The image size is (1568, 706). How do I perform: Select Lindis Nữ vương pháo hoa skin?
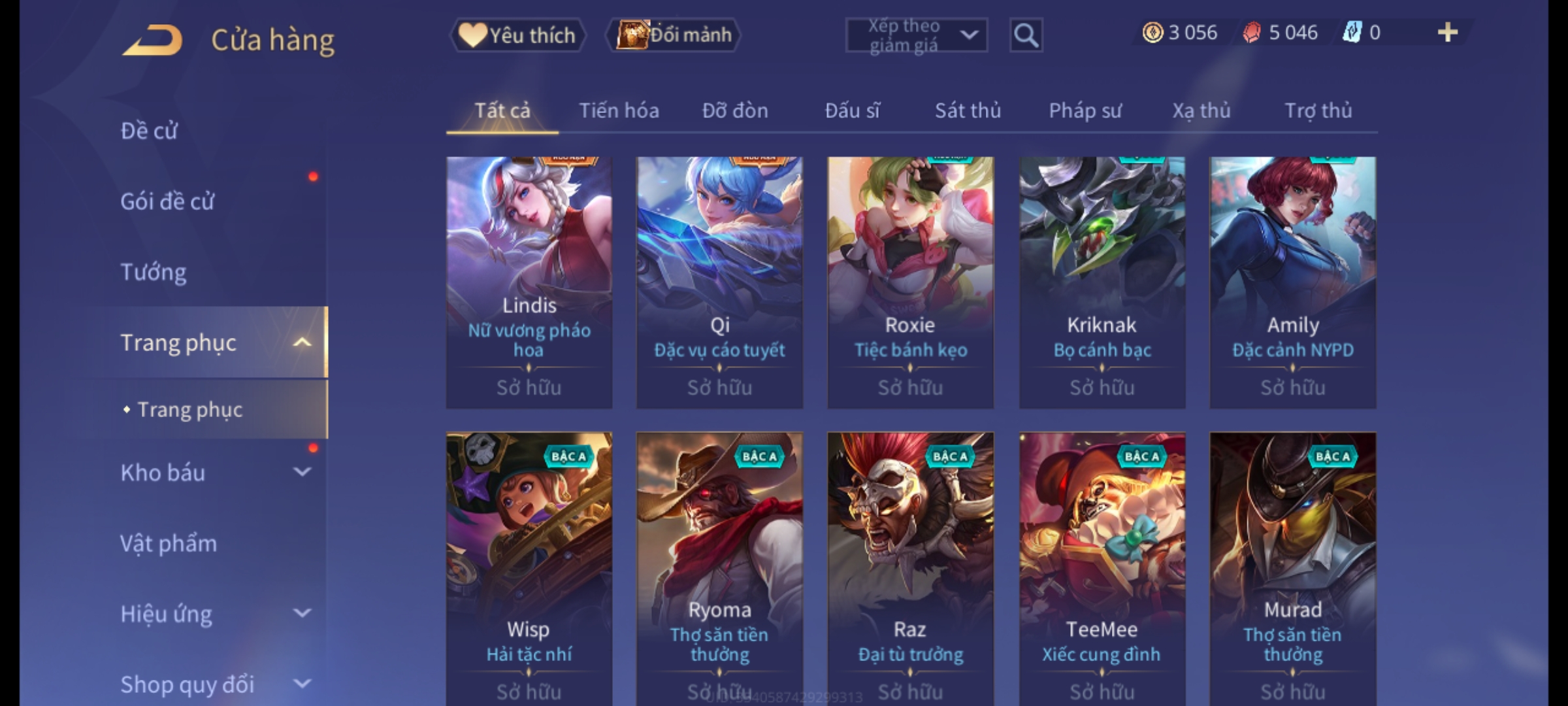529,282
